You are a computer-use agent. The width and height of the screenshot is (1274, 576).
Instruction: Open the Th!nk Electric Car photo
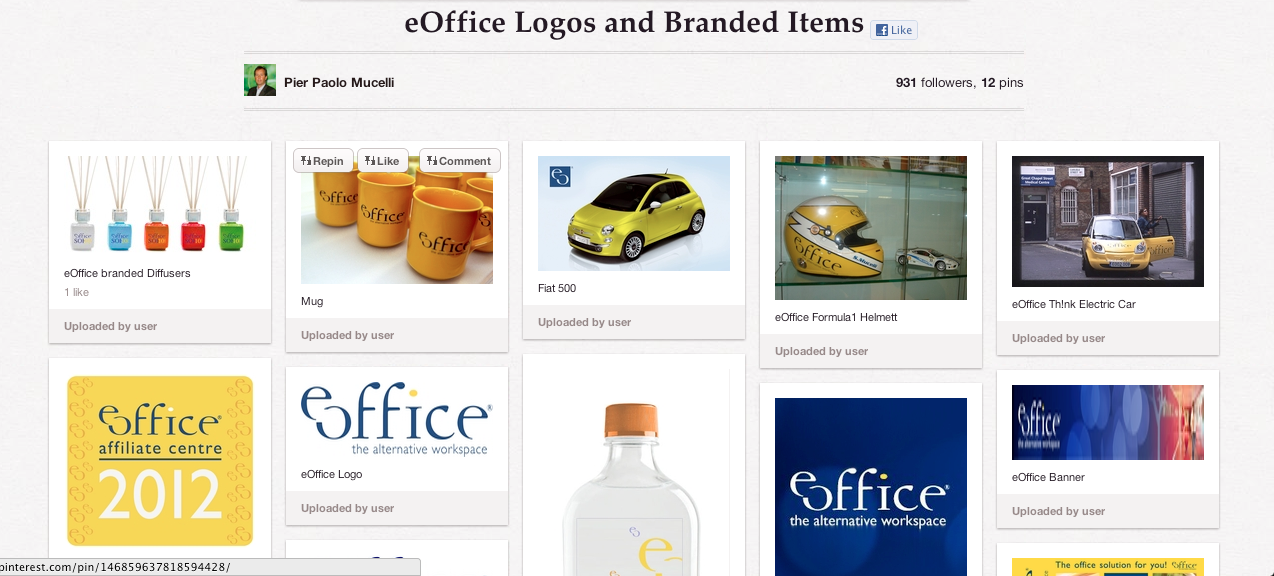[1108, 221]
